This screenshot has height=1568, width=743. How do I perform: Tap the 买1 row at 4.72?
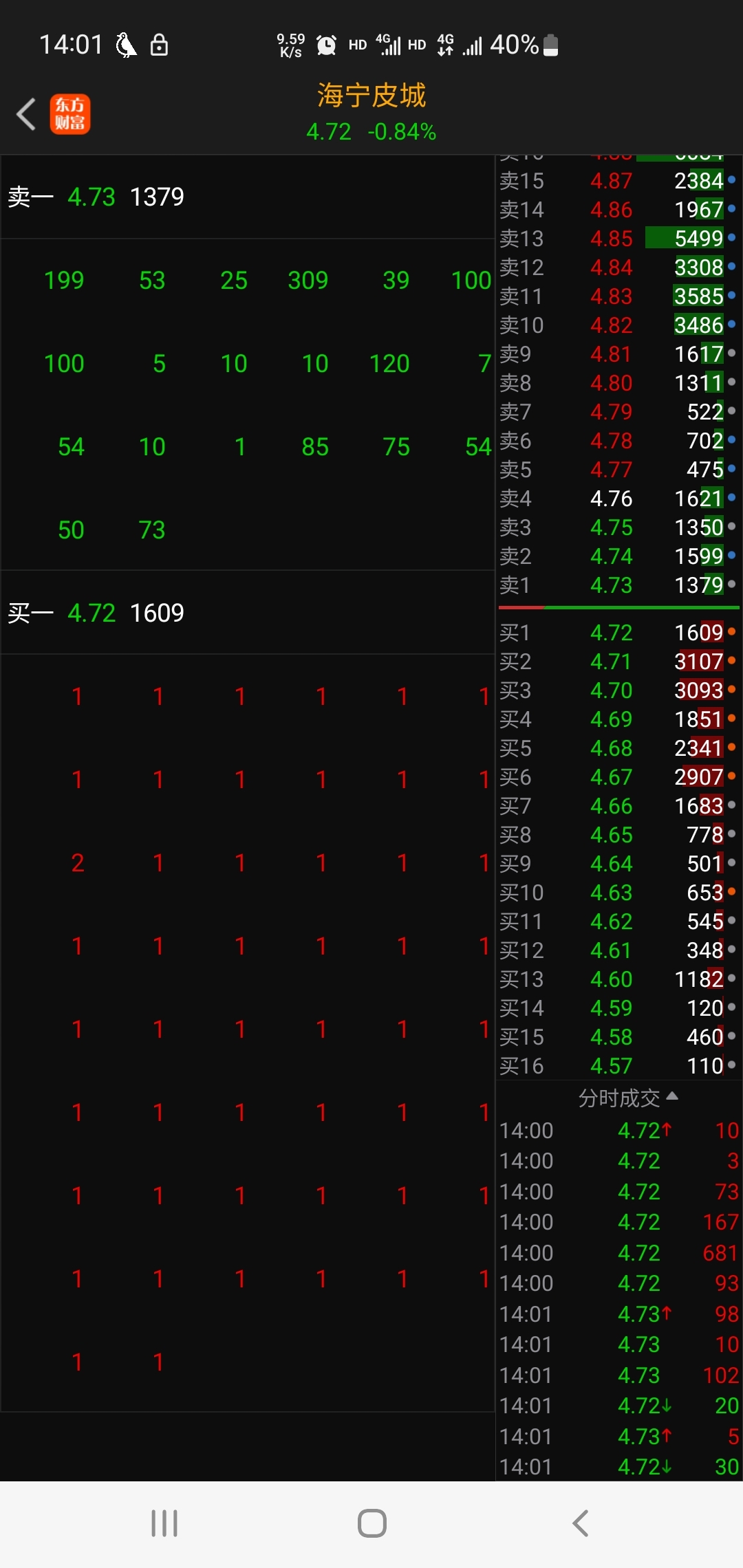(618, 633)
